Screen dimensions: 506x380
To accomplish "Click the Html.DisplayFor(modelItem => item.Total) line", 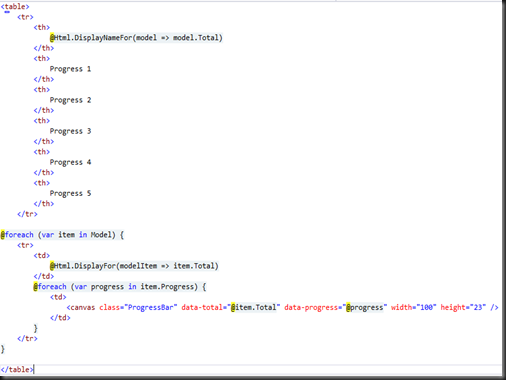I will click(134, 266).
